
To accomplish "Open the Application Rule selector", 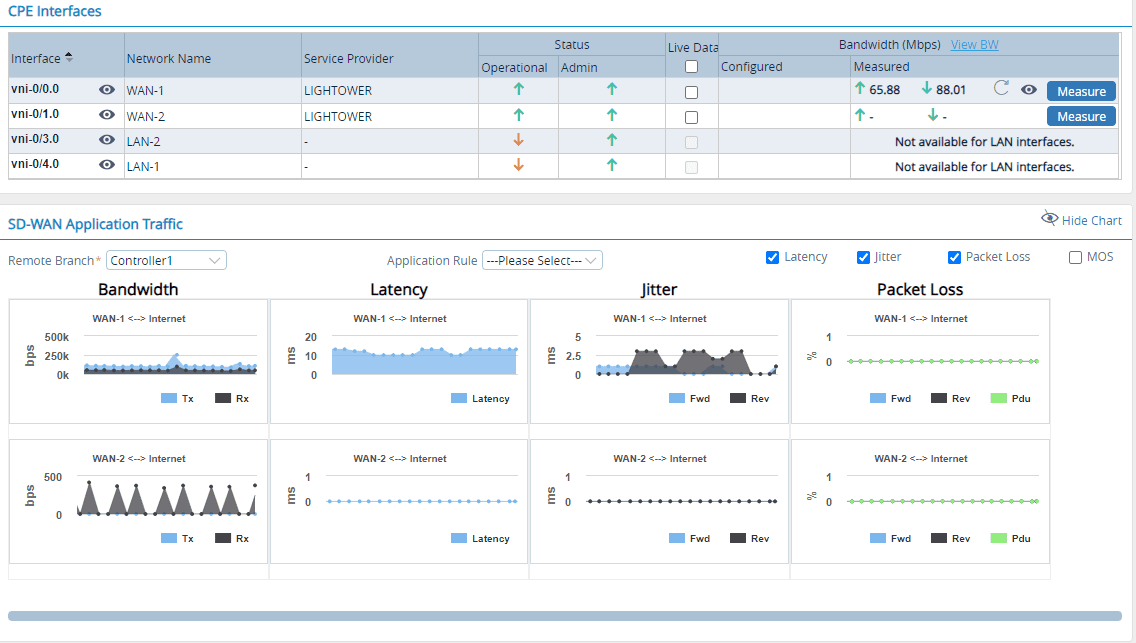I will pos(542,259).
